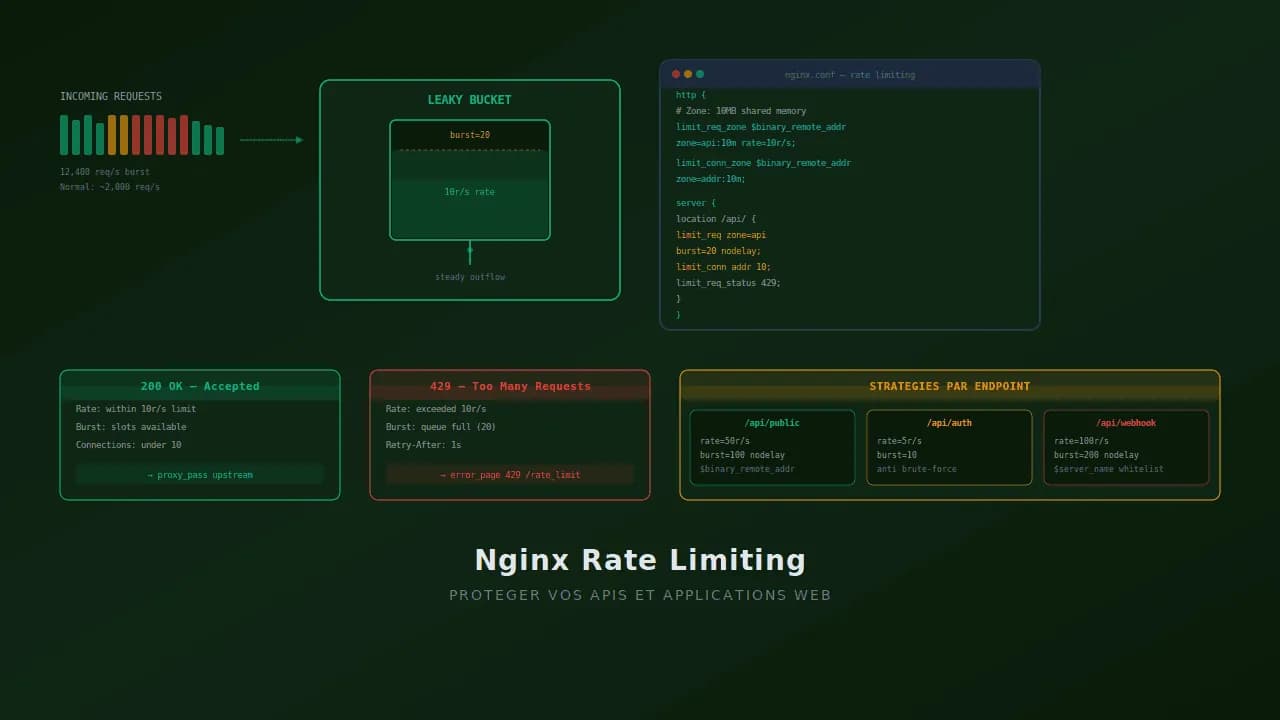This screenshot has width=1280, height=720.
Task: Open the LEAKY BUCKET panel header
Action: [x=469, y=99]
